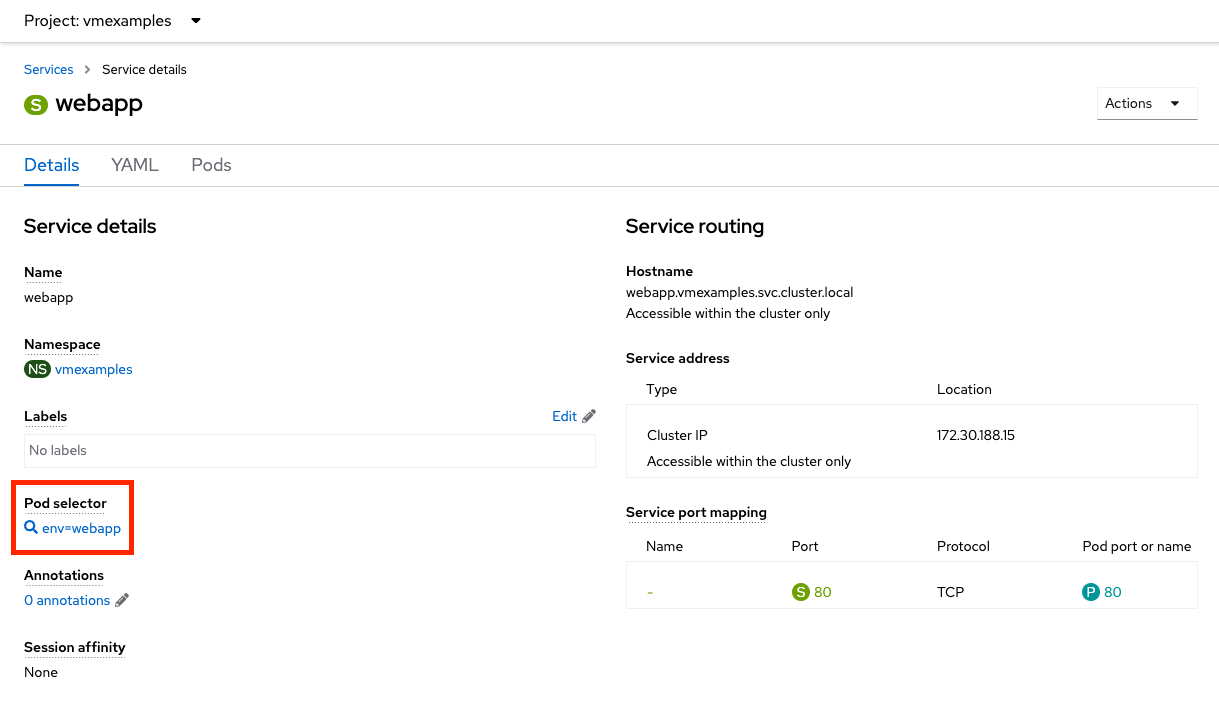Click the webapp Service badge icon
The width and height of the screenshot is (1219, 705).
pos(36,104)
